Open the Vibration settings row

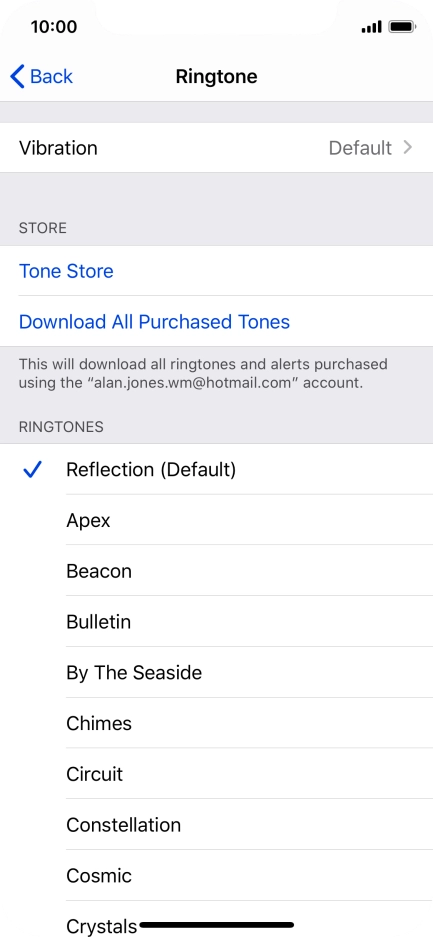point(216,148)
